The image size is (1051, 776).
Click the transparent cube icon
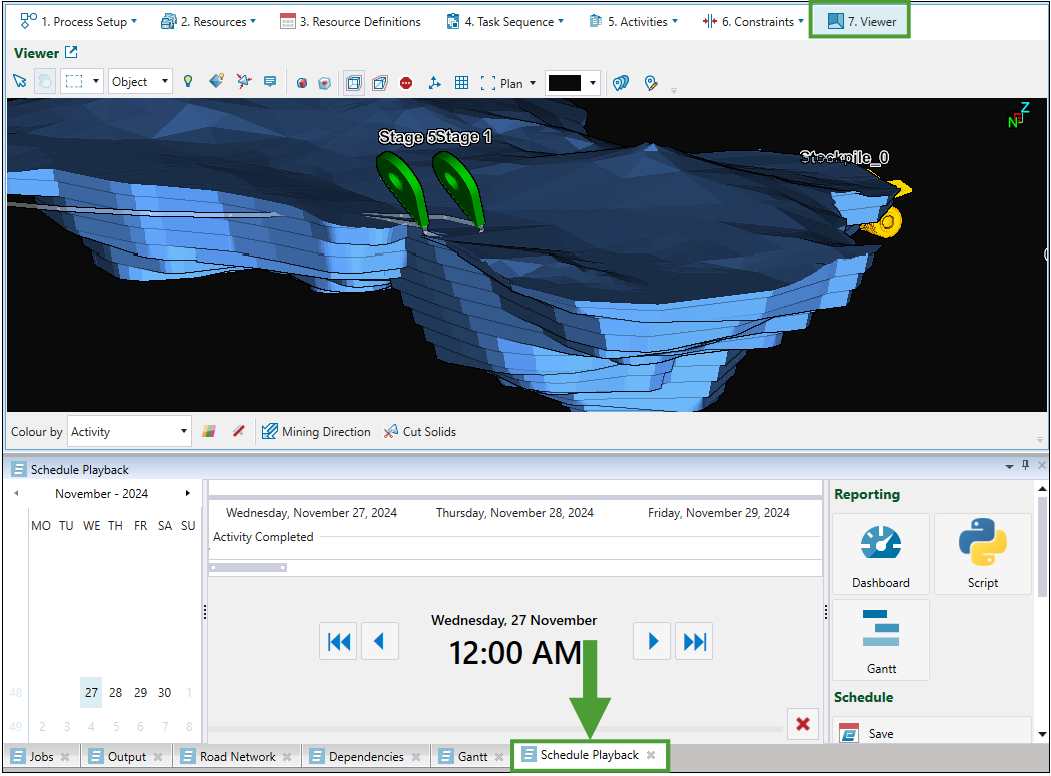324,83
